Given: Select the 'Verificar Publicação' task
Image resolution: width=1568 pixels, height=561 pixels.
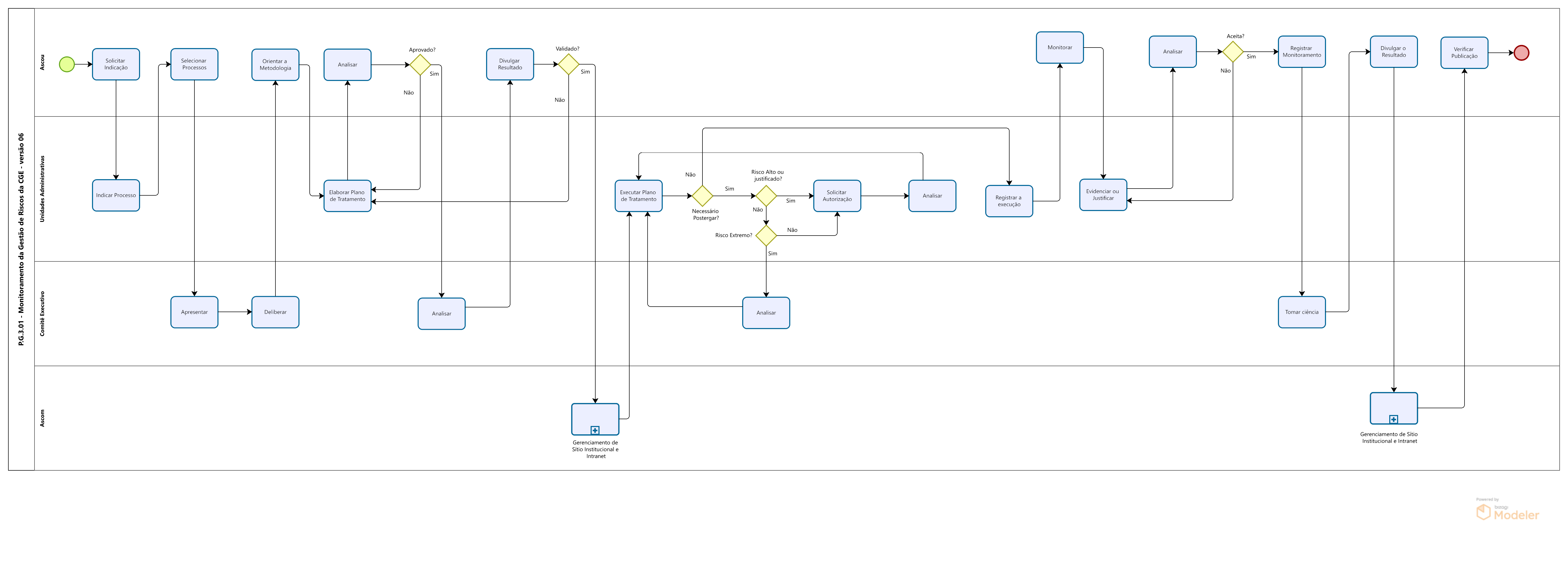Looking at the screenshot, I should coord(1465,53).
